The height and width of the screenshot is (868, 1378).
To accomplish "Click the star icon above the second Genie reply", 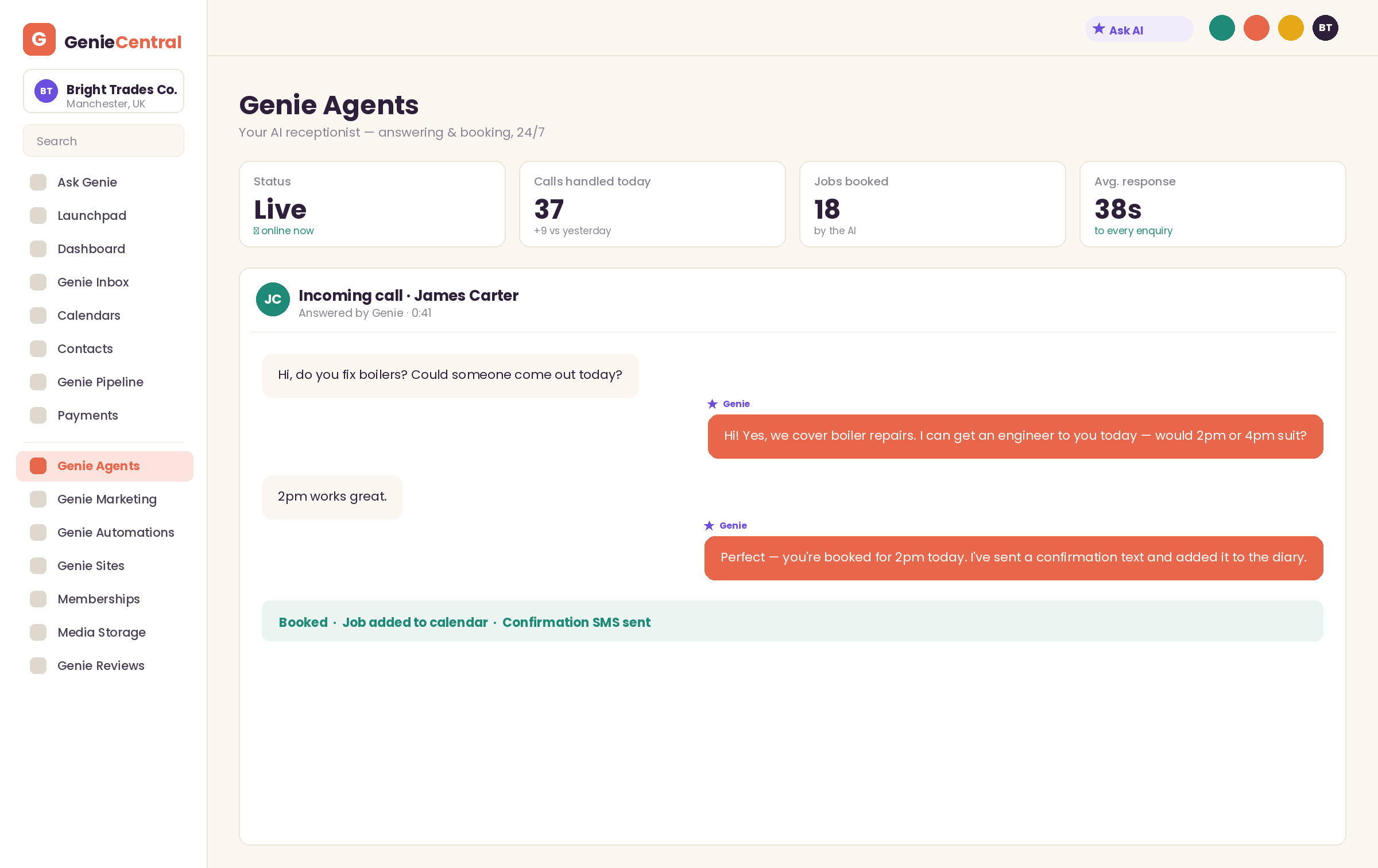I will 709,525.
